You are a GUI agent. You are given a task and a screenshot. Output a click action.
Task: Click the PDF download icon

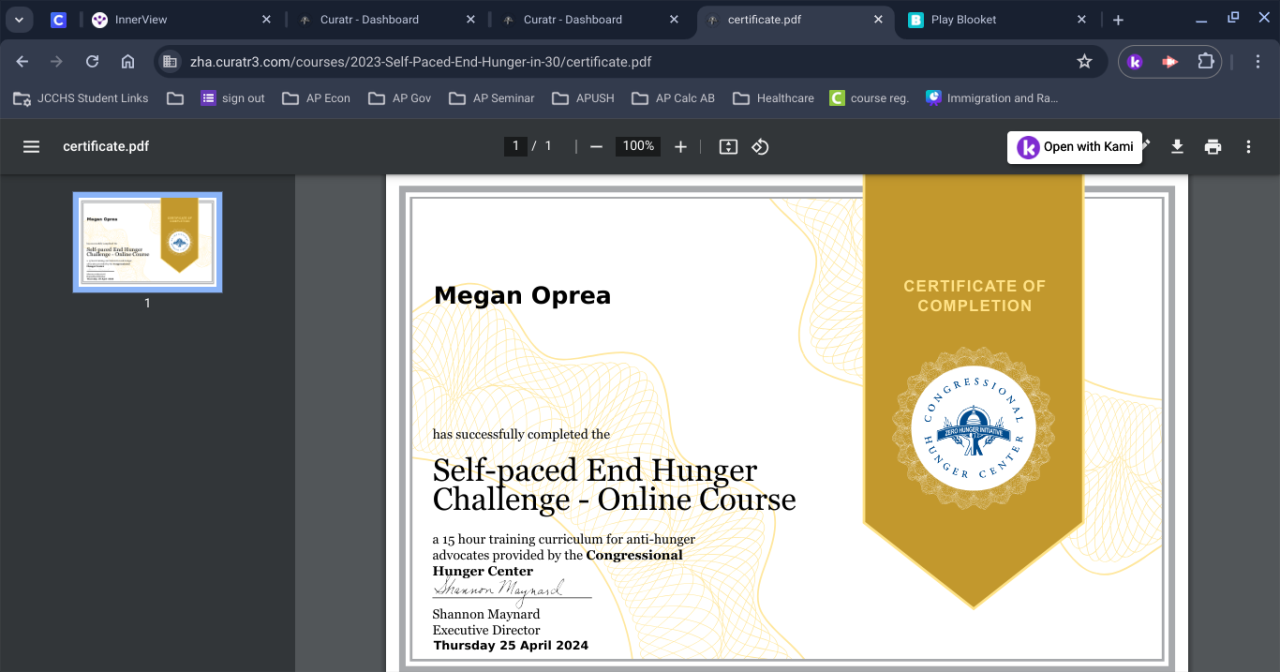[x=1177, y=147]
